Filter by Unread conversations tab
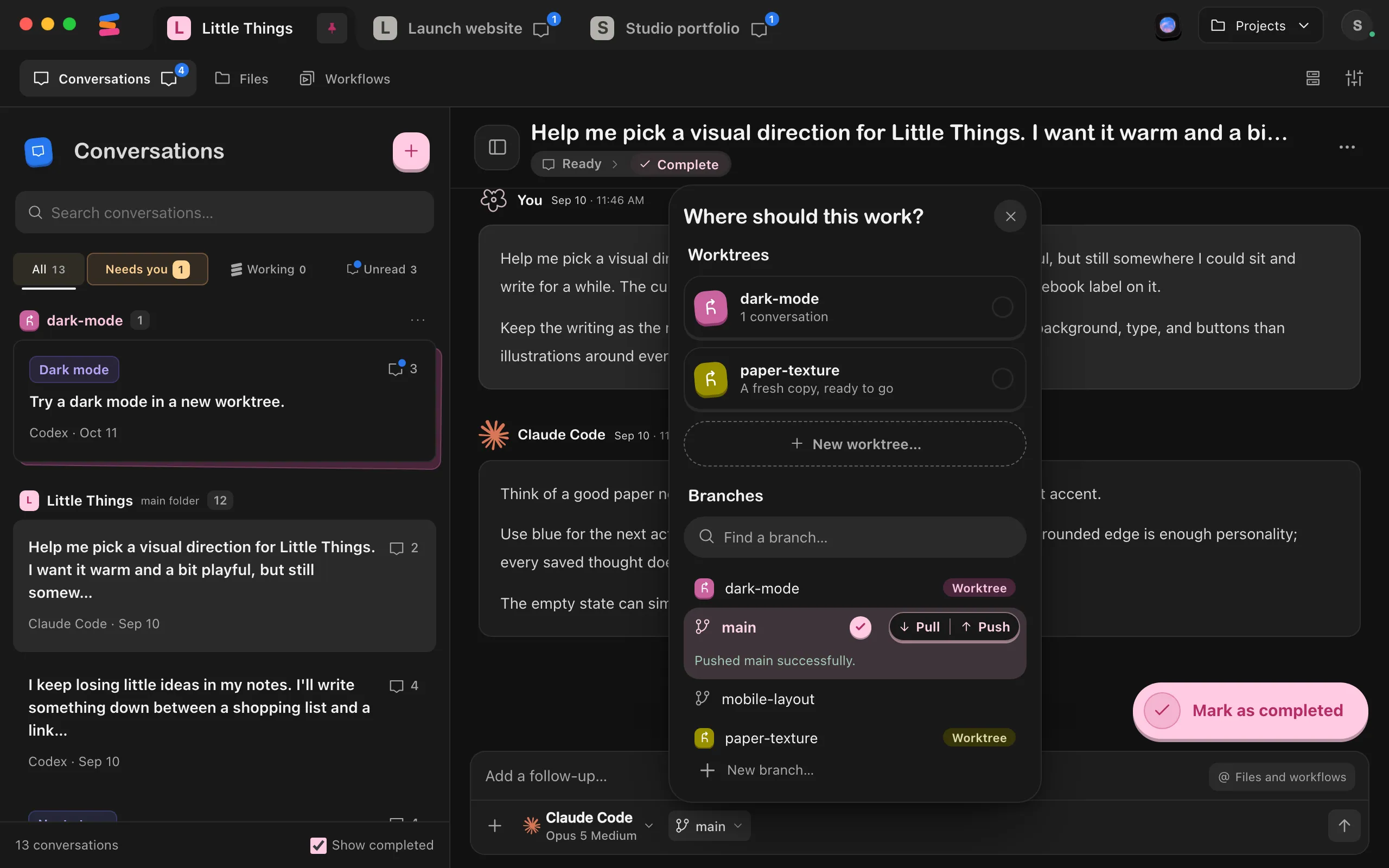This screenshot has width=1389, height=868. (x=381, y=269)
